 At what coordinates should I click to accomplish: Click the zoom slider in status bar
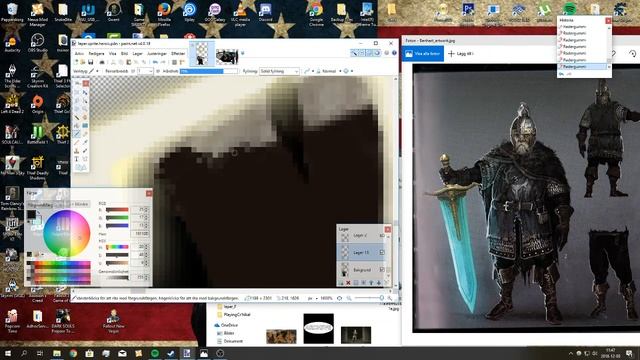(x=369, y=298)
